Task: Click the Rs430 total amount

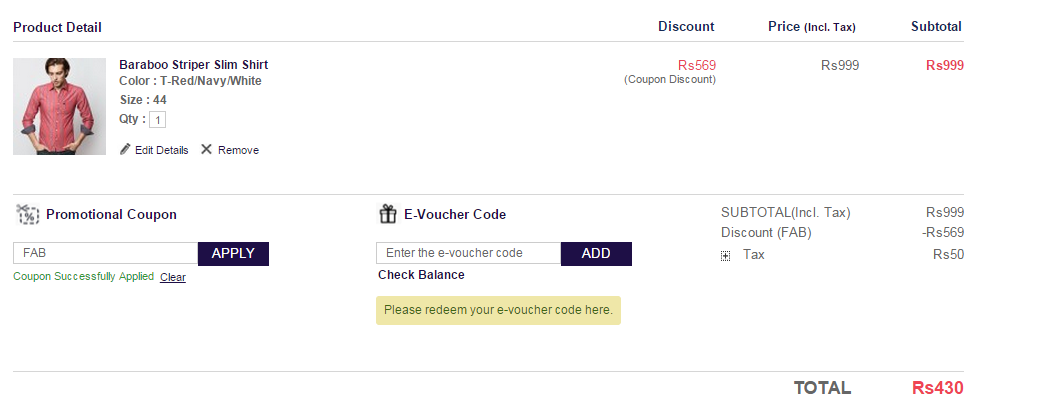Action: (938, 388)
